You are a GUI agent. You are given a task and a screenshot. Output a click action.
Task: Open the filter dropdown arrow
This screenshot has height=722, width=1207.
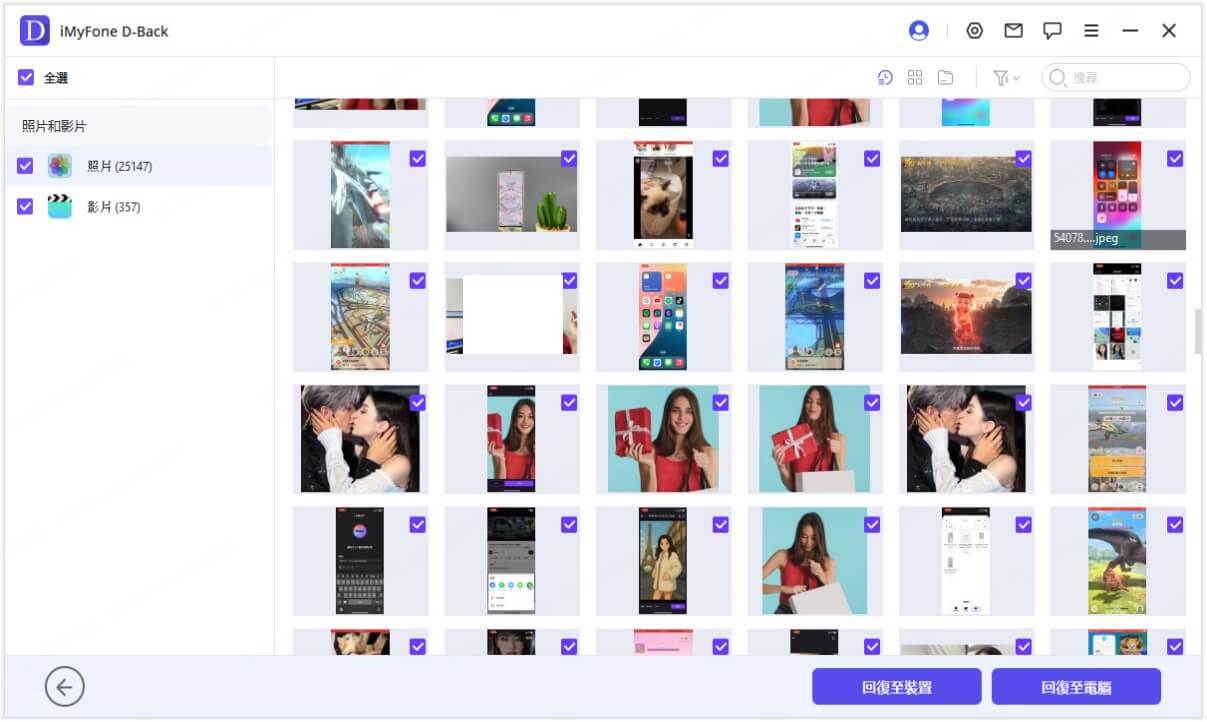coord(1016,77)
